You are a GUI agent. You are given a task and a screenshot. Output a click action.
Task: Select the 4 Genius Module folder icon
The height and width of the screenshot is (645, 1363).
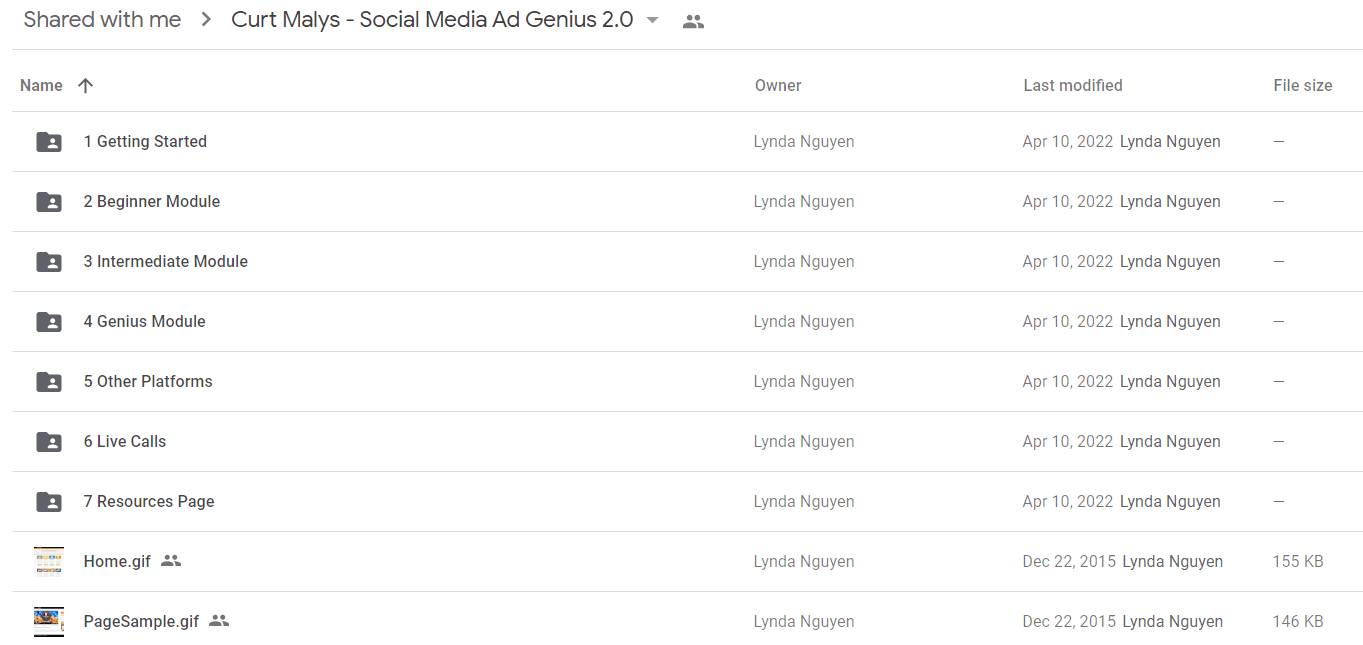click(x=49, y=322)
